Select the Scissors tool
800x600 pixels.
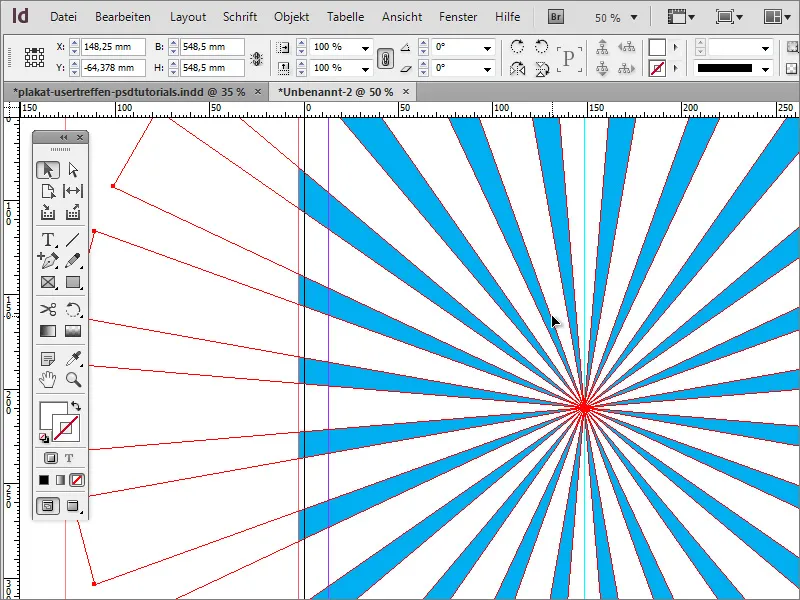click(48, 310)
